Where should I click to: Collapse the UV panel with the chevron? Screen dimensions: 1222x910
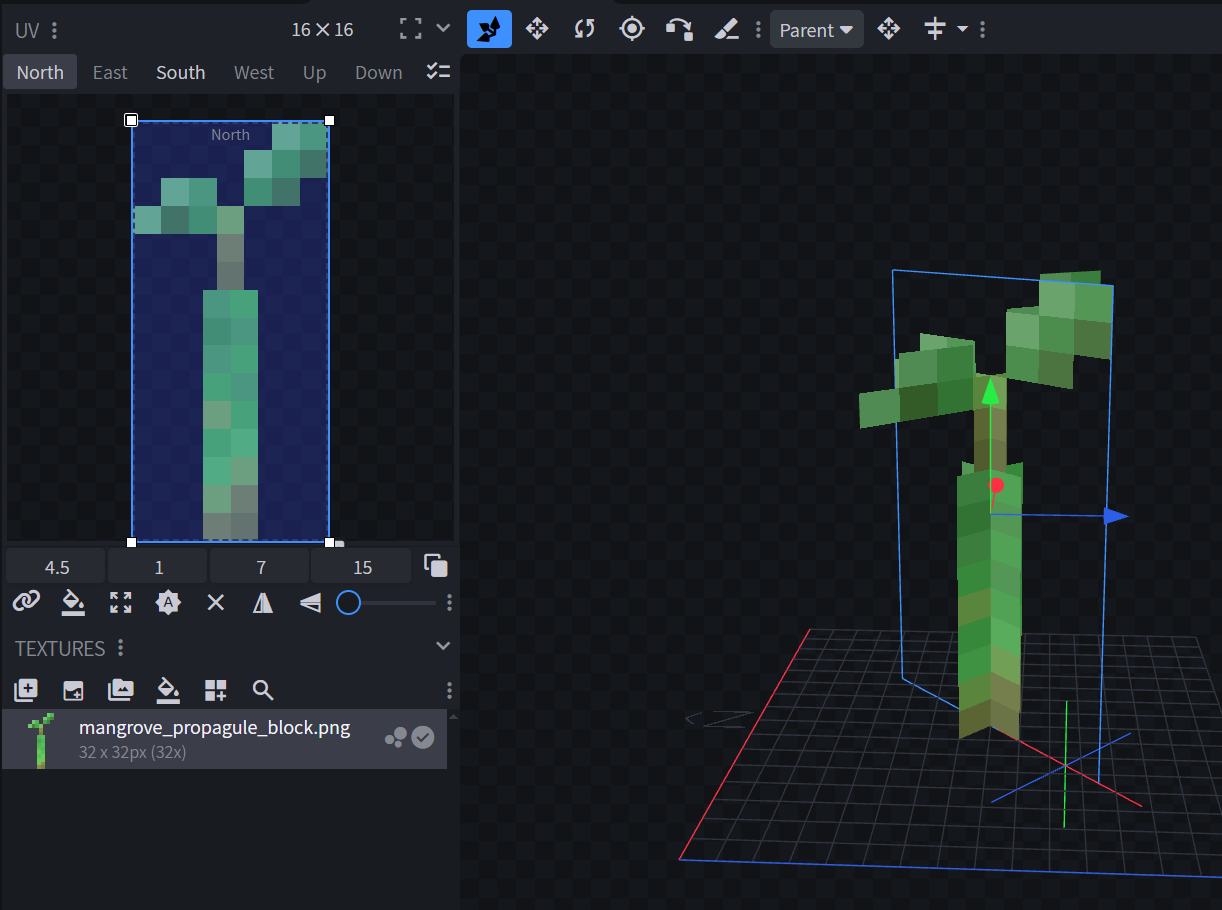[x=444, y=28]
